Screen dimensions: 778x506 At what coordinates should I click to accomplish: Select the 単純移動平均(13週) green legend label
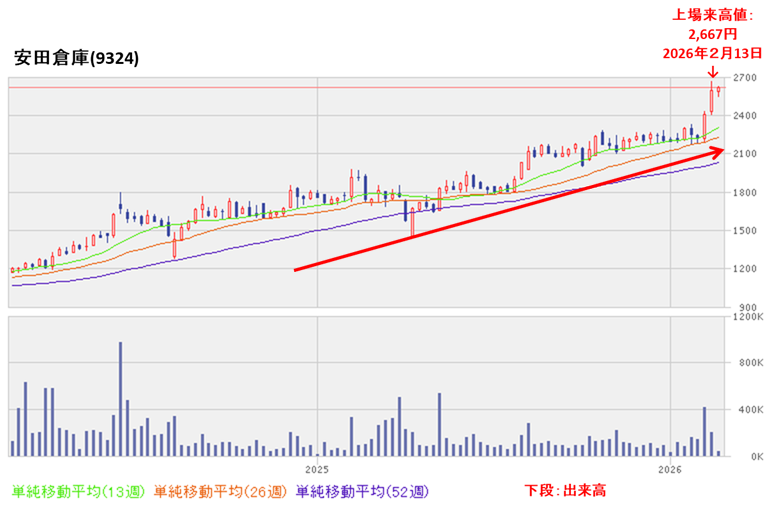click(x=77, y=491)
